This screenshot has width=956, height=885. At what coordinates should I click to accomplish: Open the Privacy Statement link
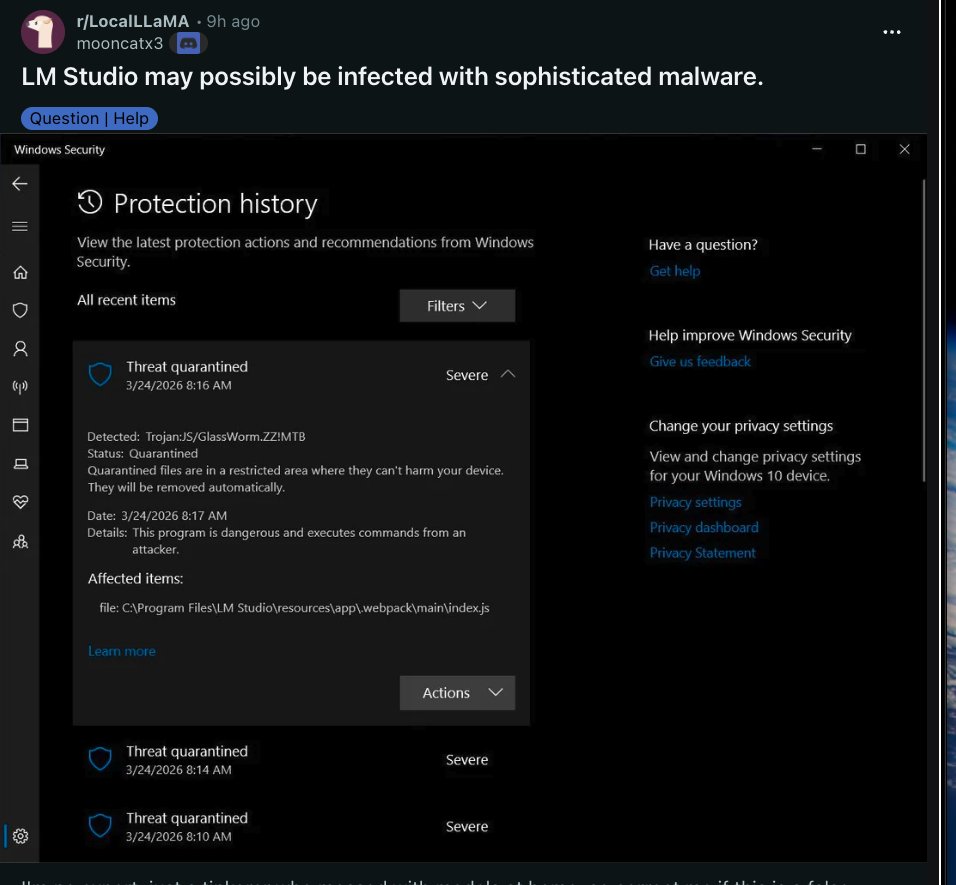(x=702, y=553)
